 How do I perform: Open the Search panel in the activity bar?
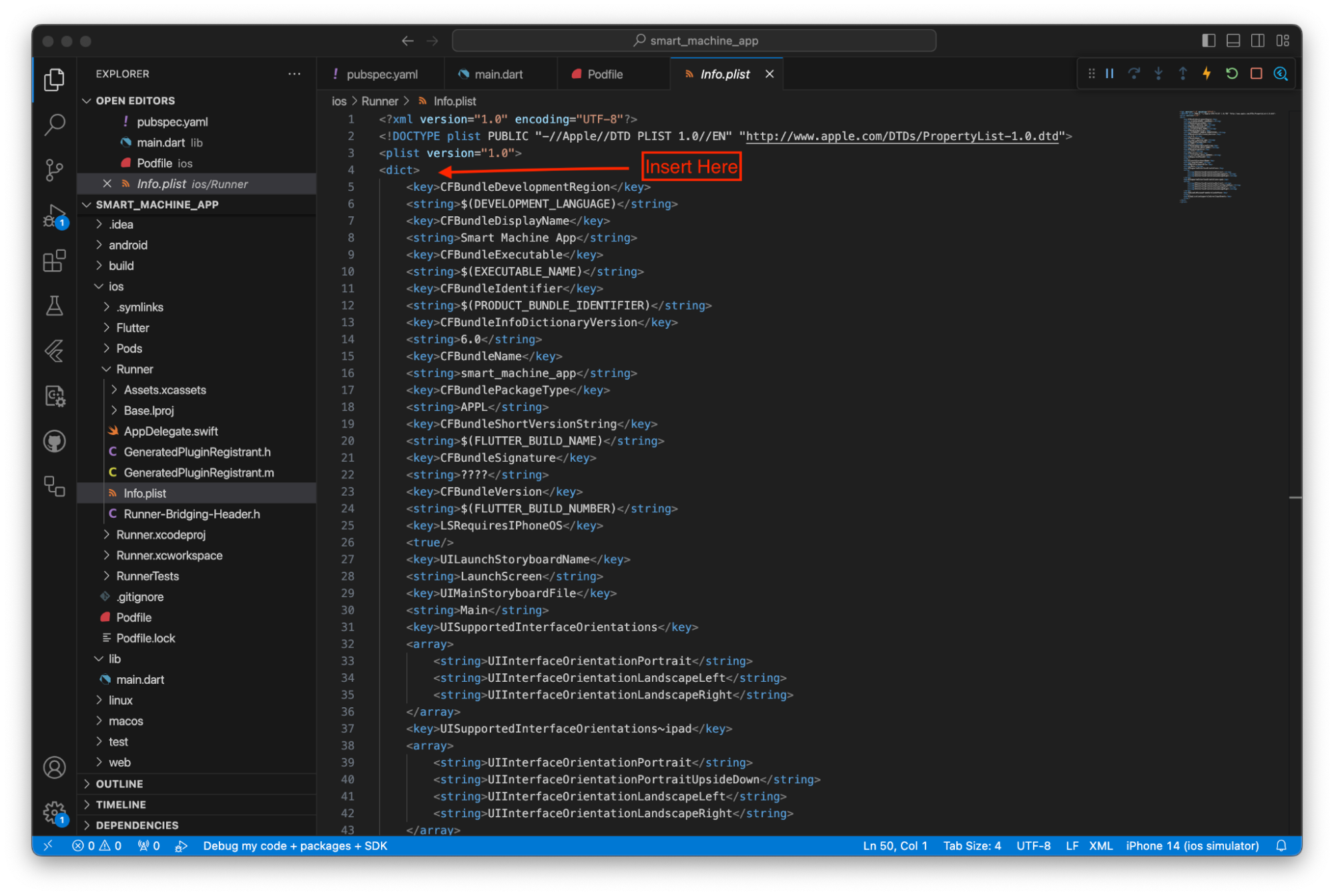coord(54,125)
